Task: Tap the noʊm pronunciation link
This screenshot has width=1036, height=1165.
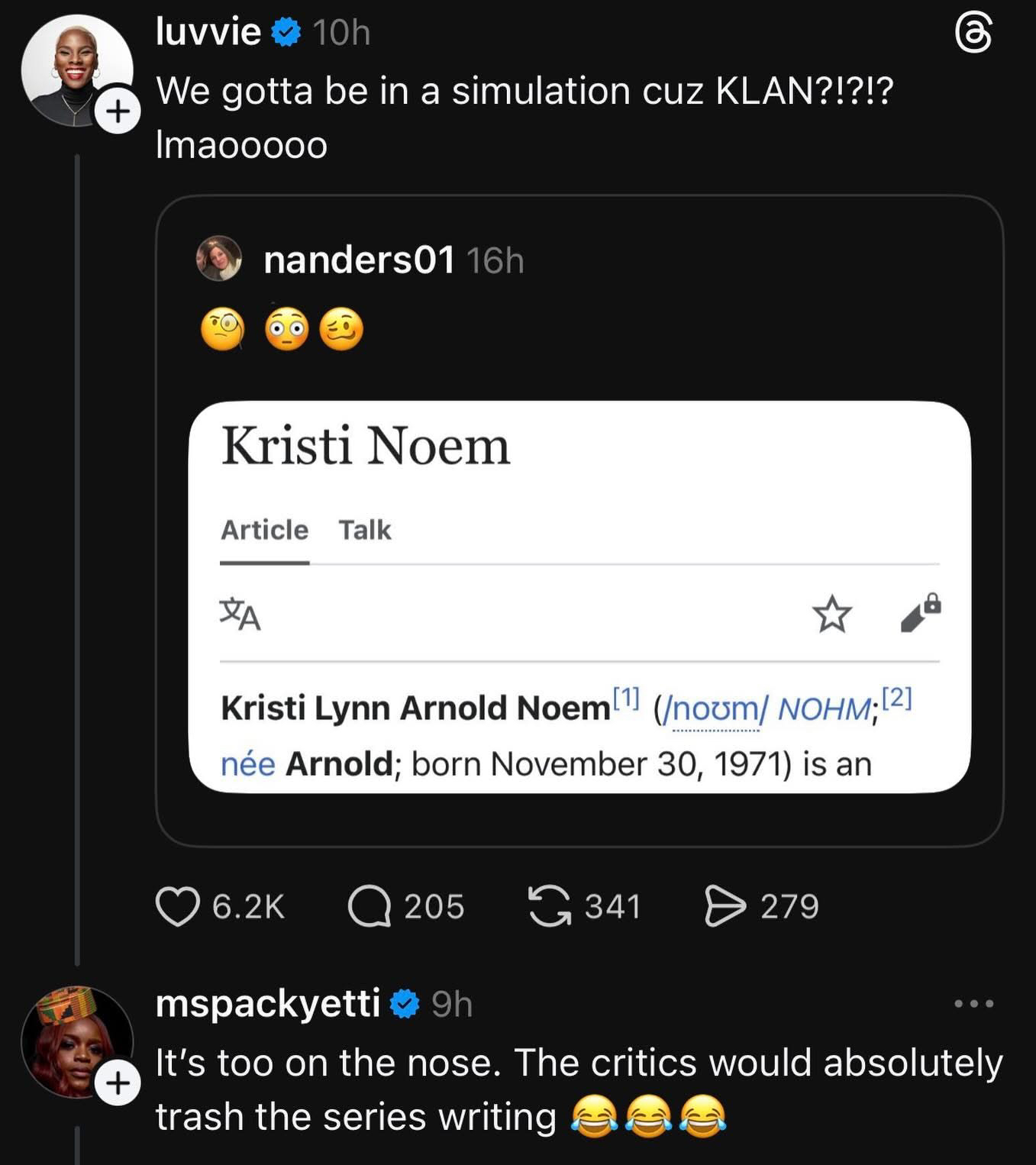Action: click(x=715, y=709)
